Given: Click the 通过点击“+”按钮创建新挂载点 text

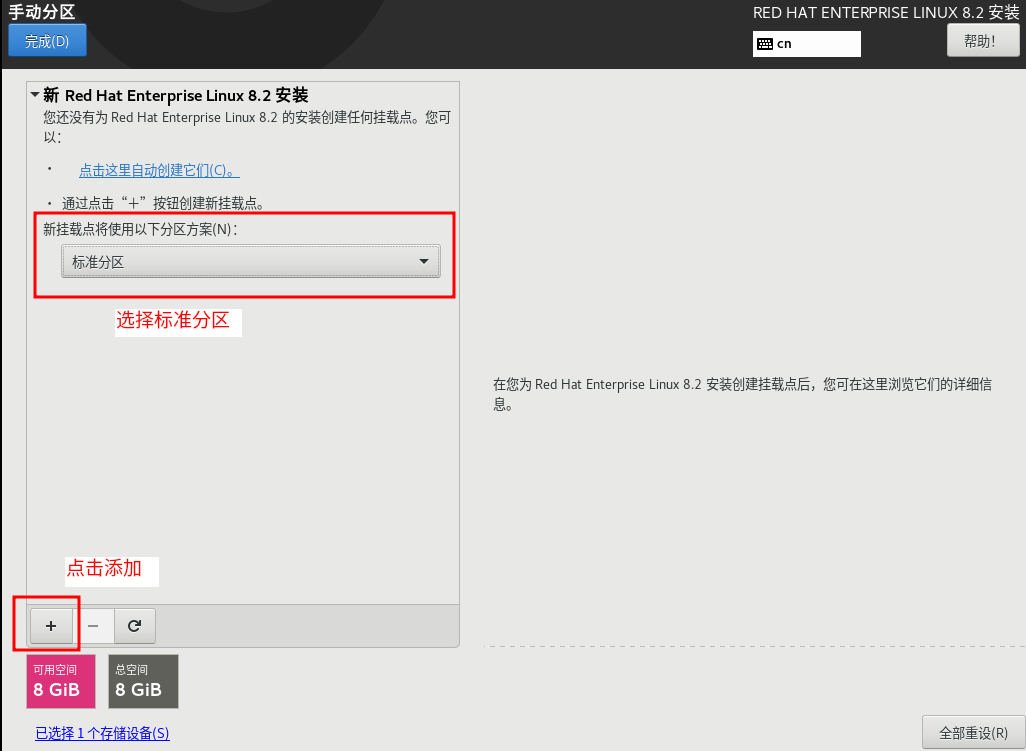Looking at the screenshot, I should point(164,203).
